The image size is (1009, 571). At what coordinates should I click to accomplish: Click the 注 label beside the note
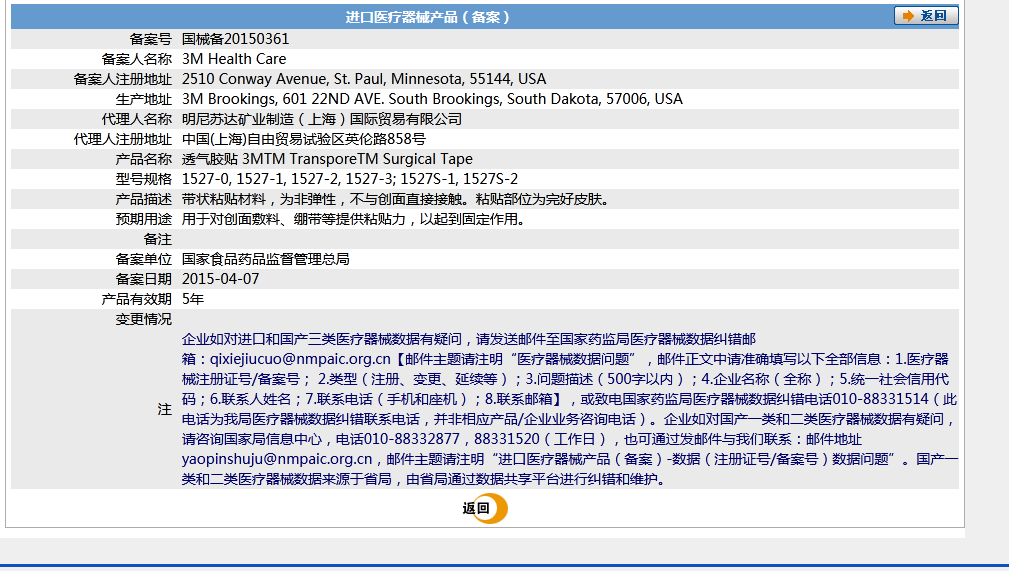pos(165,409)
